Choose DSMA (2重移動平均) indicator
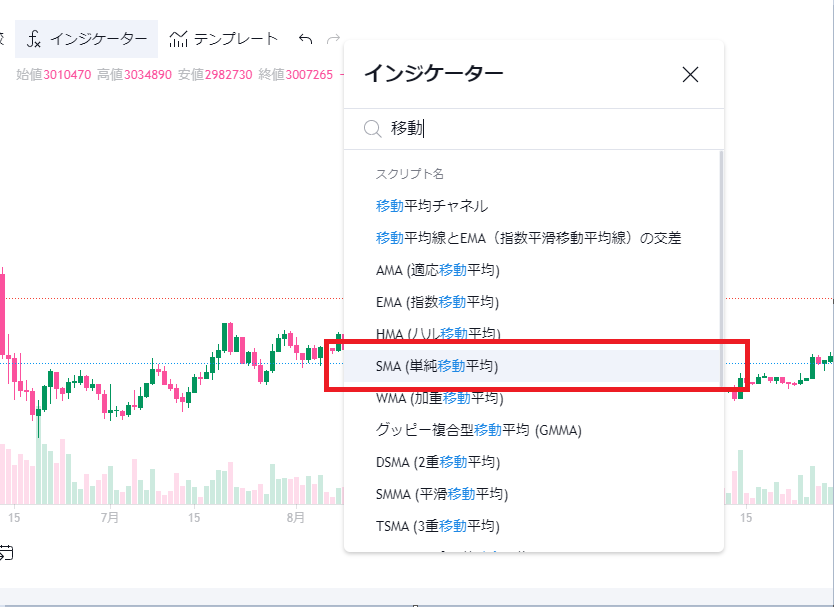The image size is (834, 607). click(438, 462)
